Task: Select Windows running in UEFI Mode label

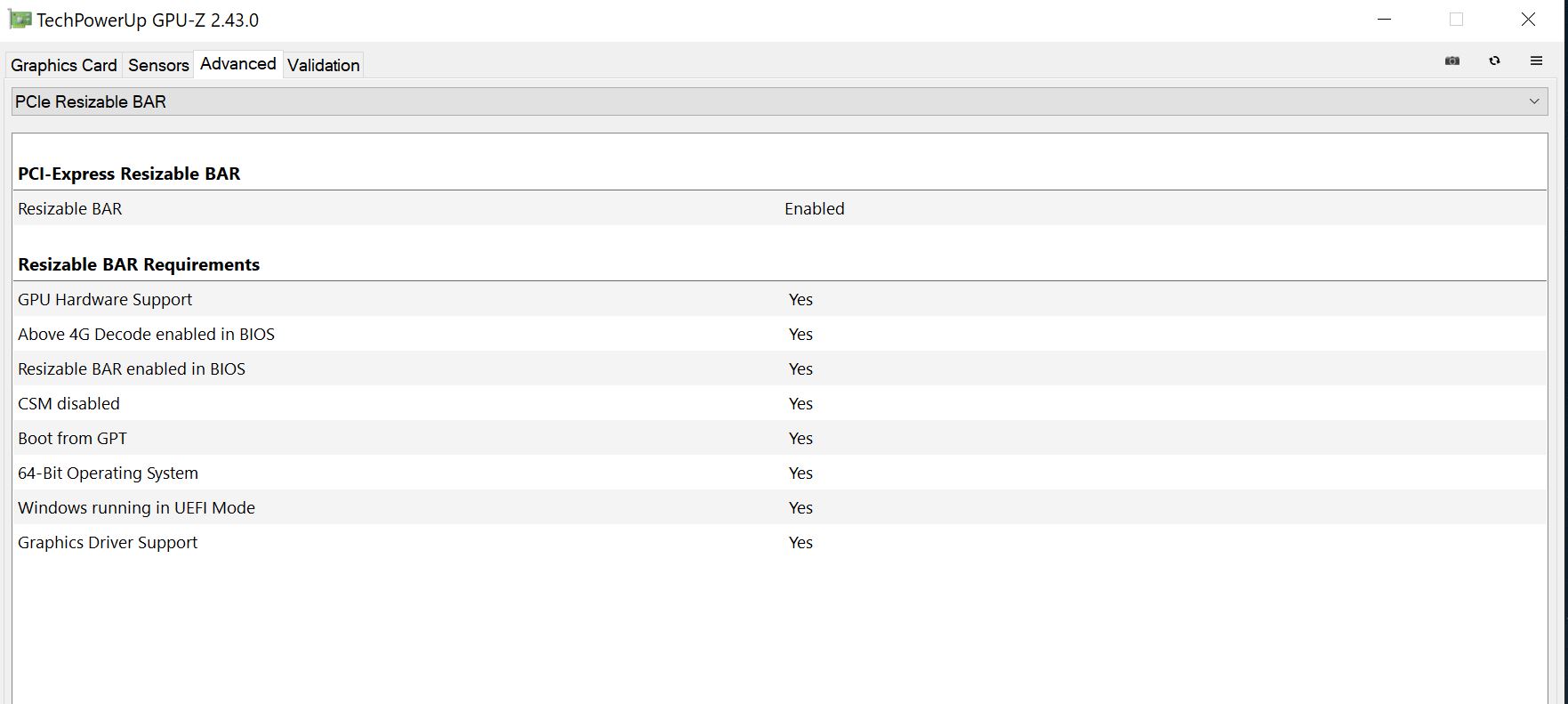Action: 136,507
